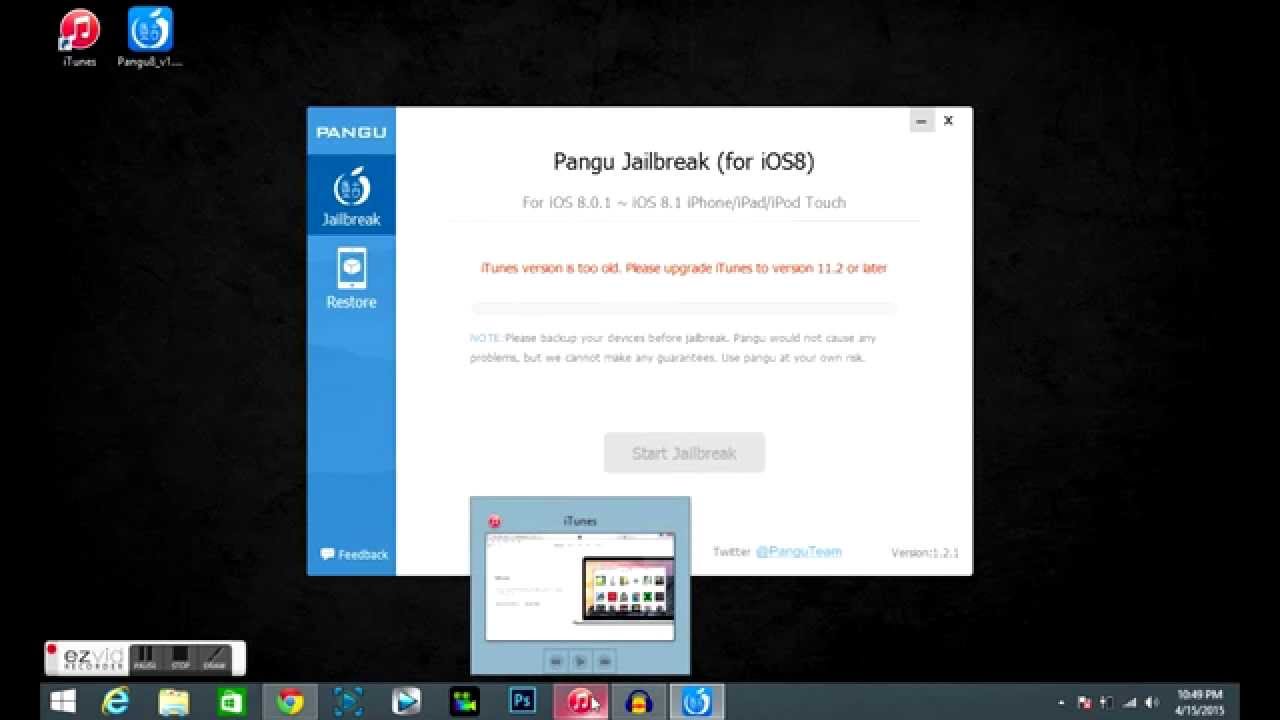This screenshot has height=720, width=1280.
Task: Click the iTunes version too old error message
Action: click(x=684, y=268)
